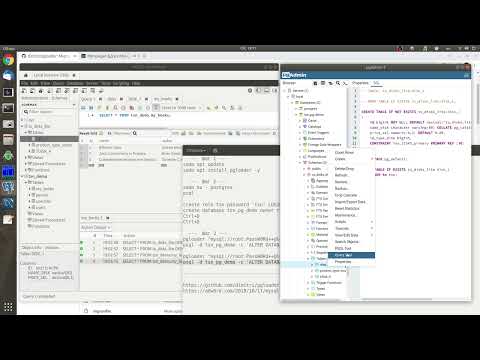Open Workbench preferences gear icon
480x360 pixels.
250,91
